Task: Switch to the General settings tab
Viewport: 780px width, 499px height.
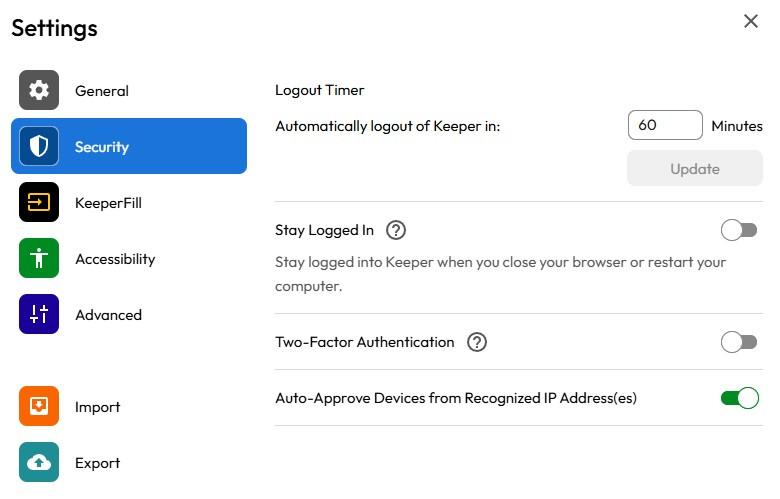Action: pyautogui.click(x=102, y=91)
